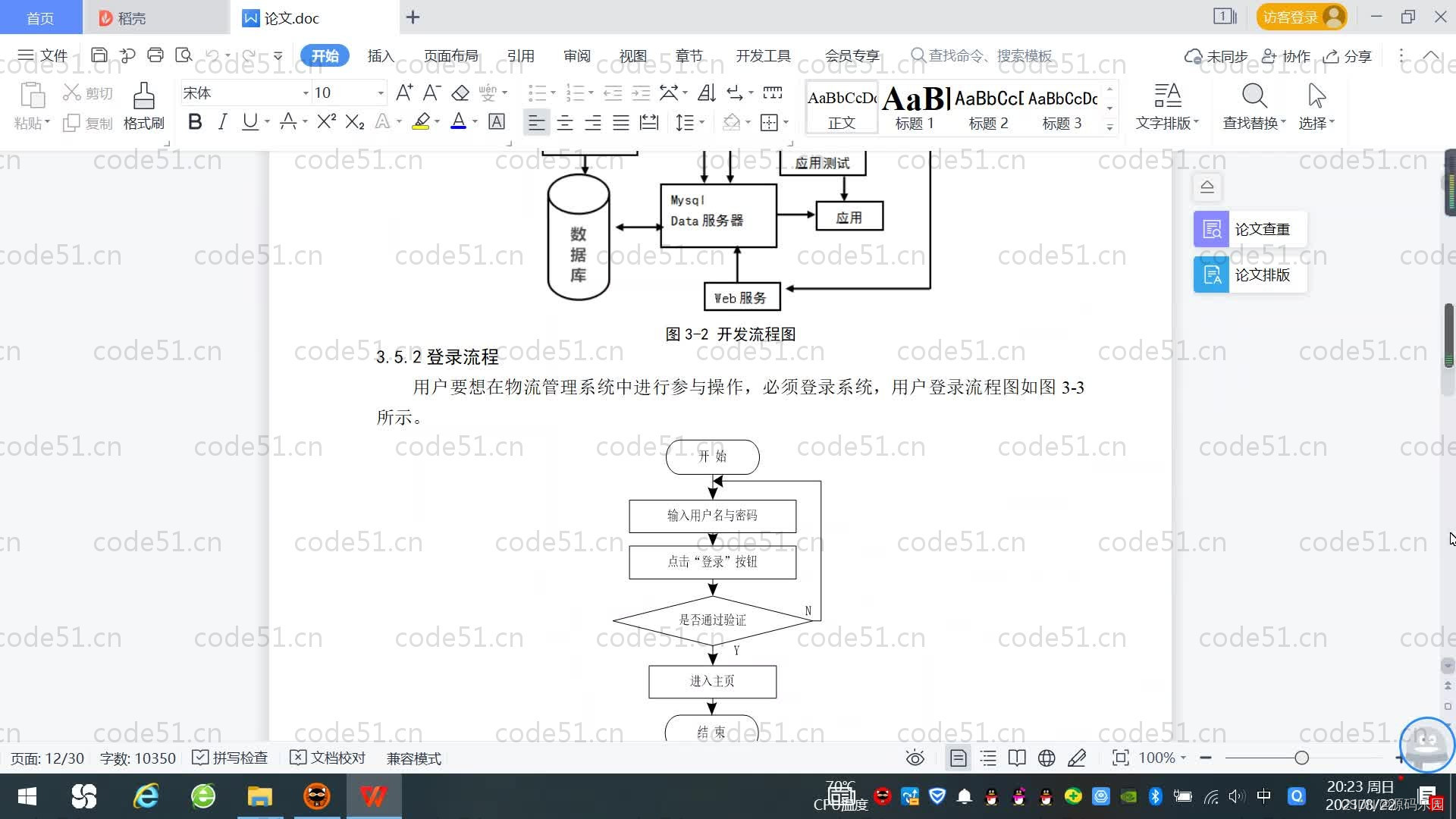
Task: Toggle underline formatting
Action: 250,121
